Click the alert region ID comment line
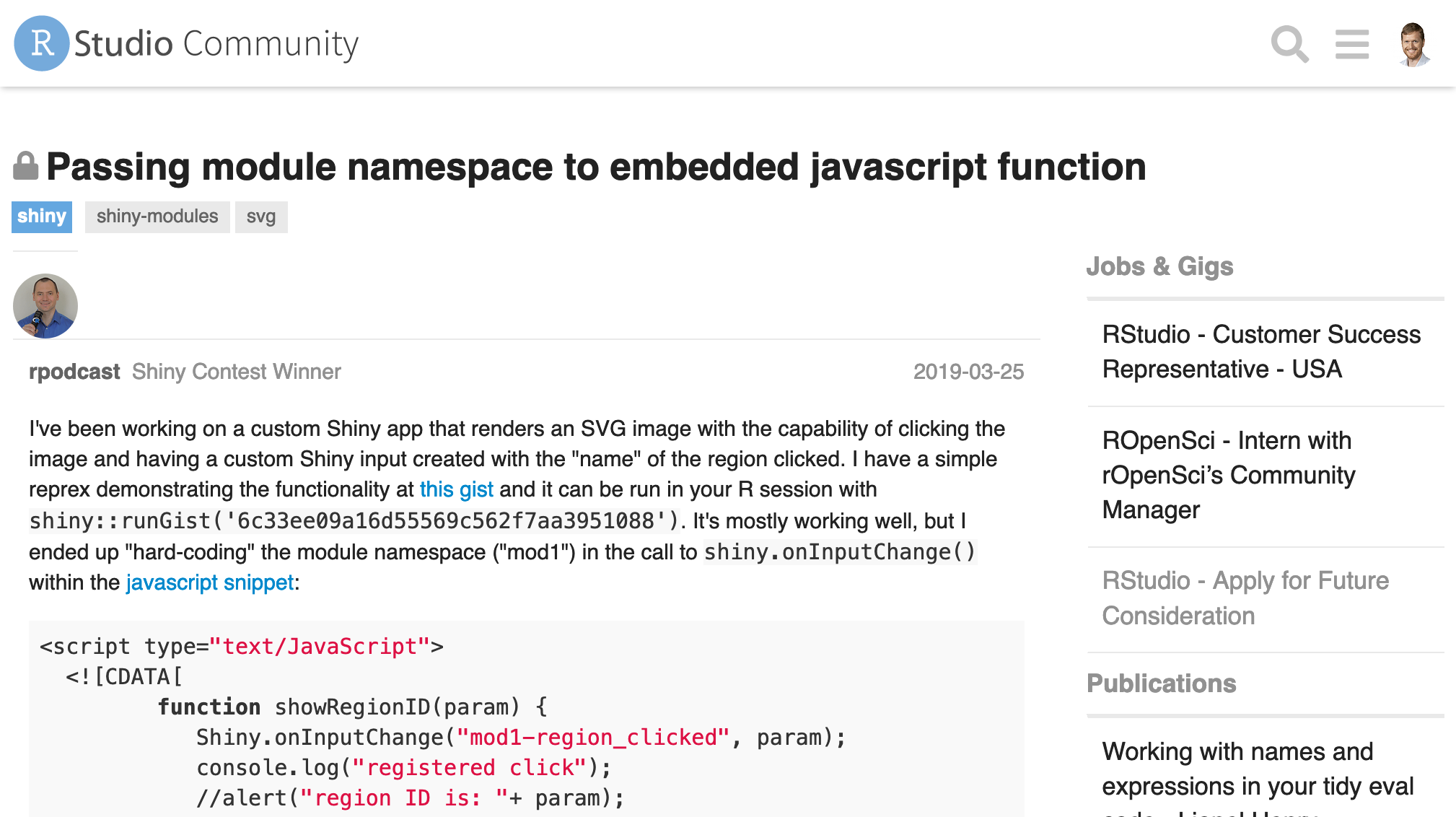This screenshot has height=817, width=1456. (x=411, y=798)
